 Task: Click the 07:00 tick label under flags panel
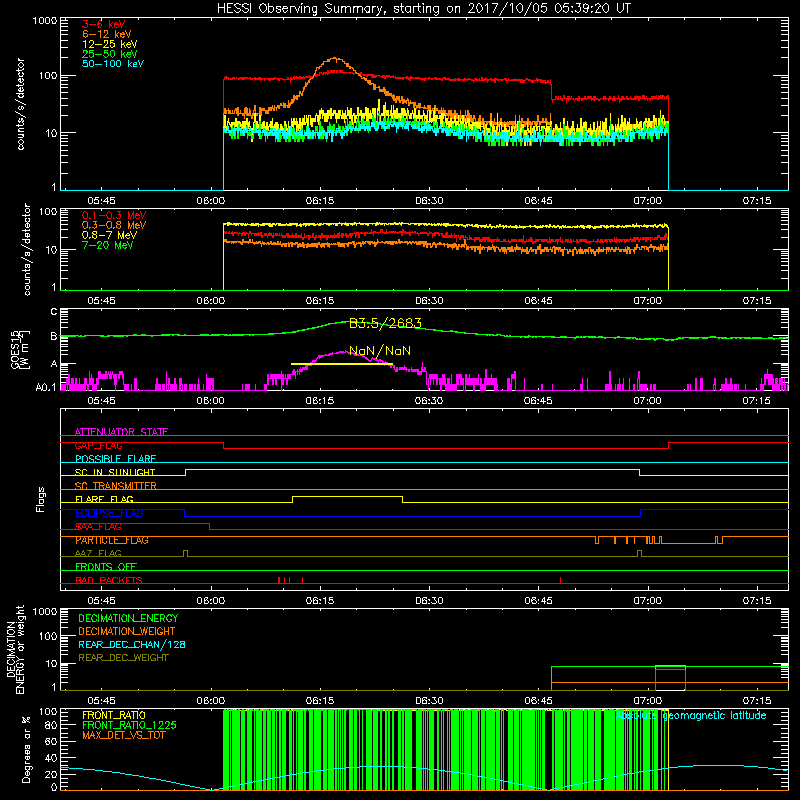(x=648, y=601)
